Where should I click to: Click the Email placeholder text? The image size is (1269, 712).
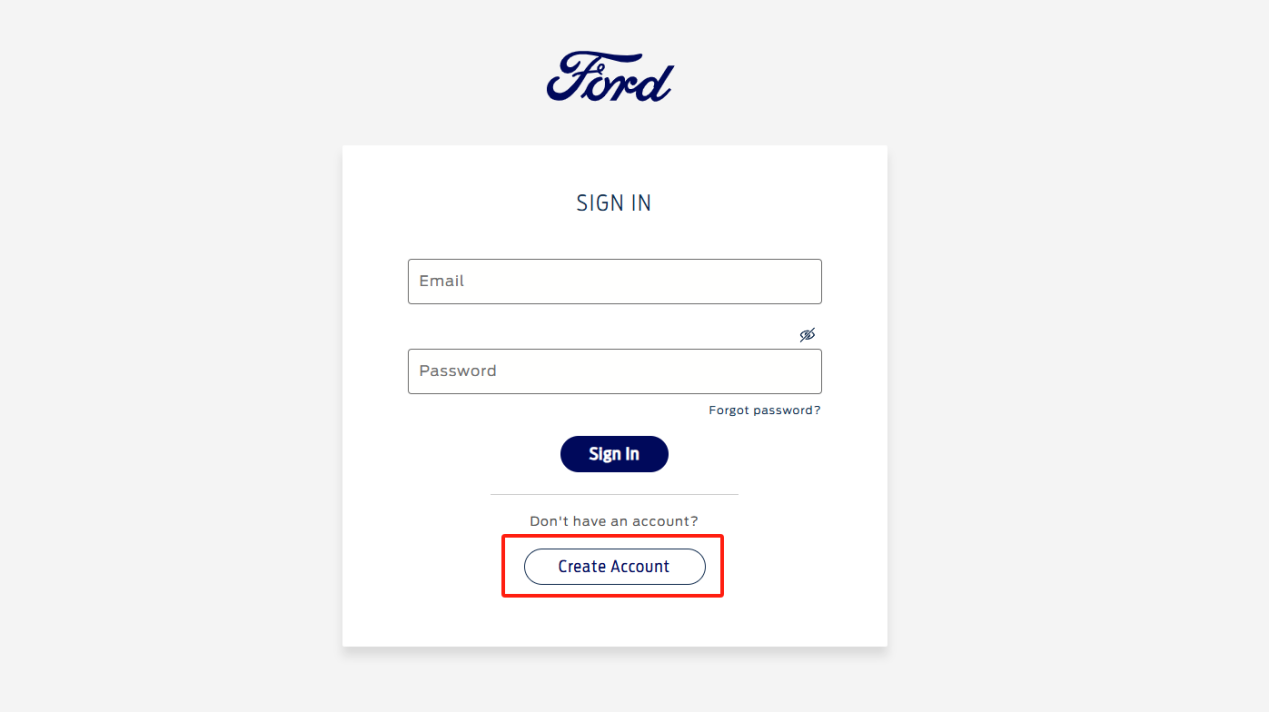click(442, 281)
